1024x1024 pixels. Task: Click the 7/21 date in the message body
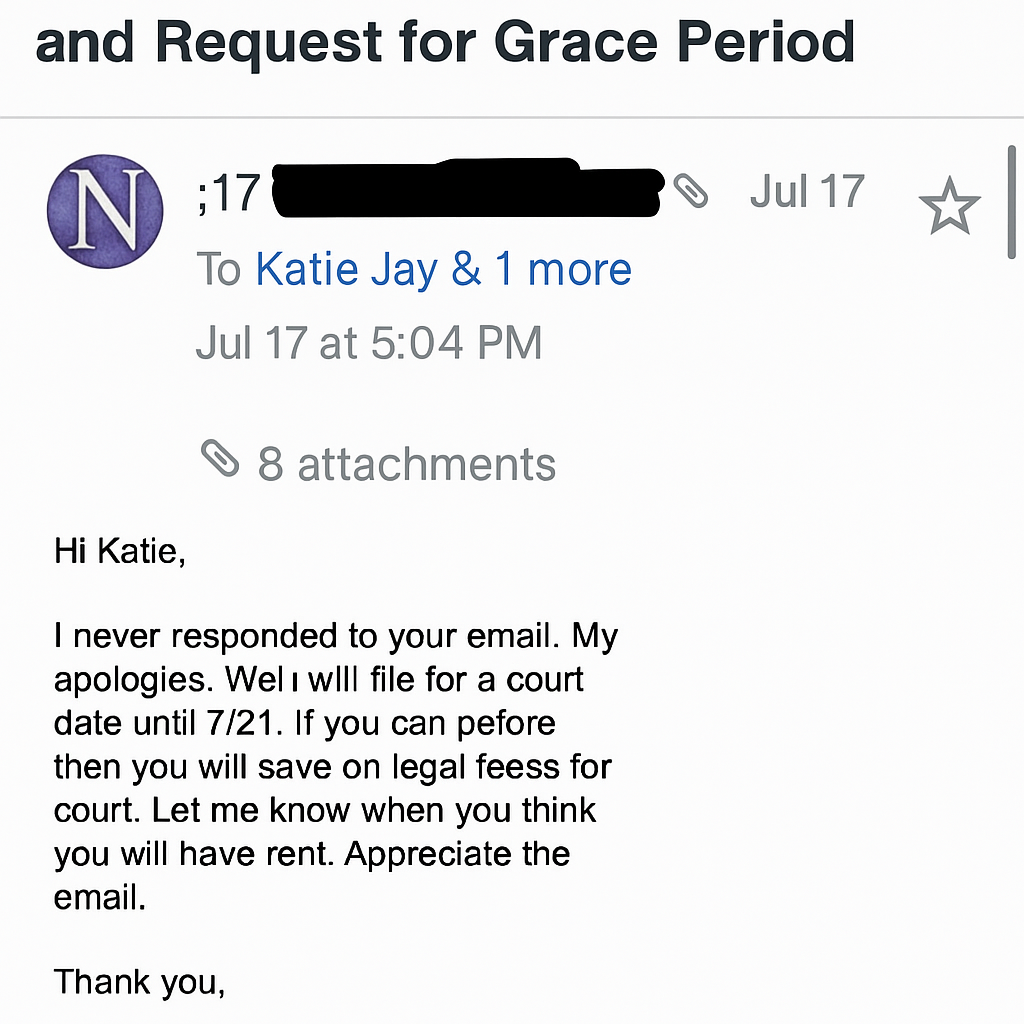pyautogui.click(x=259, y=723)
